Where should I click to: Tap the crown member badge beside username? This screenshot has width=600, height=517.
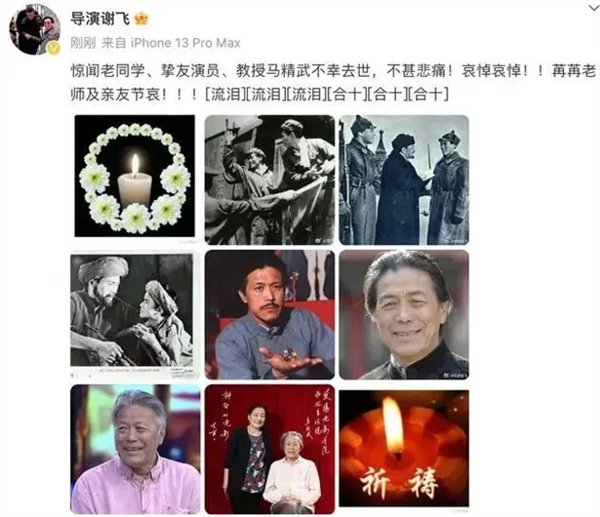click(141, 18)
